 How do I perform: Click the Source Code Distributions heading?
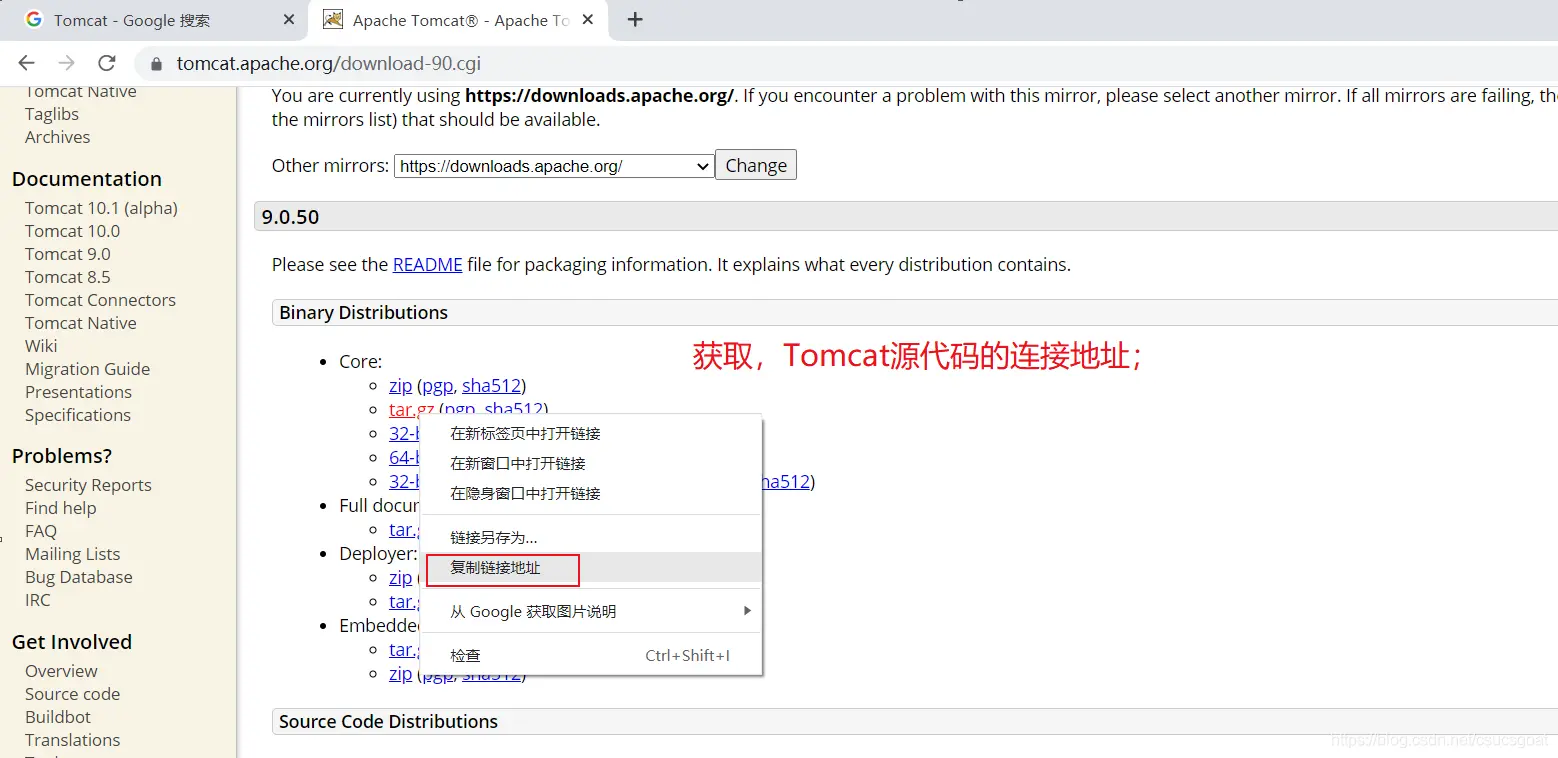(388, 722)
